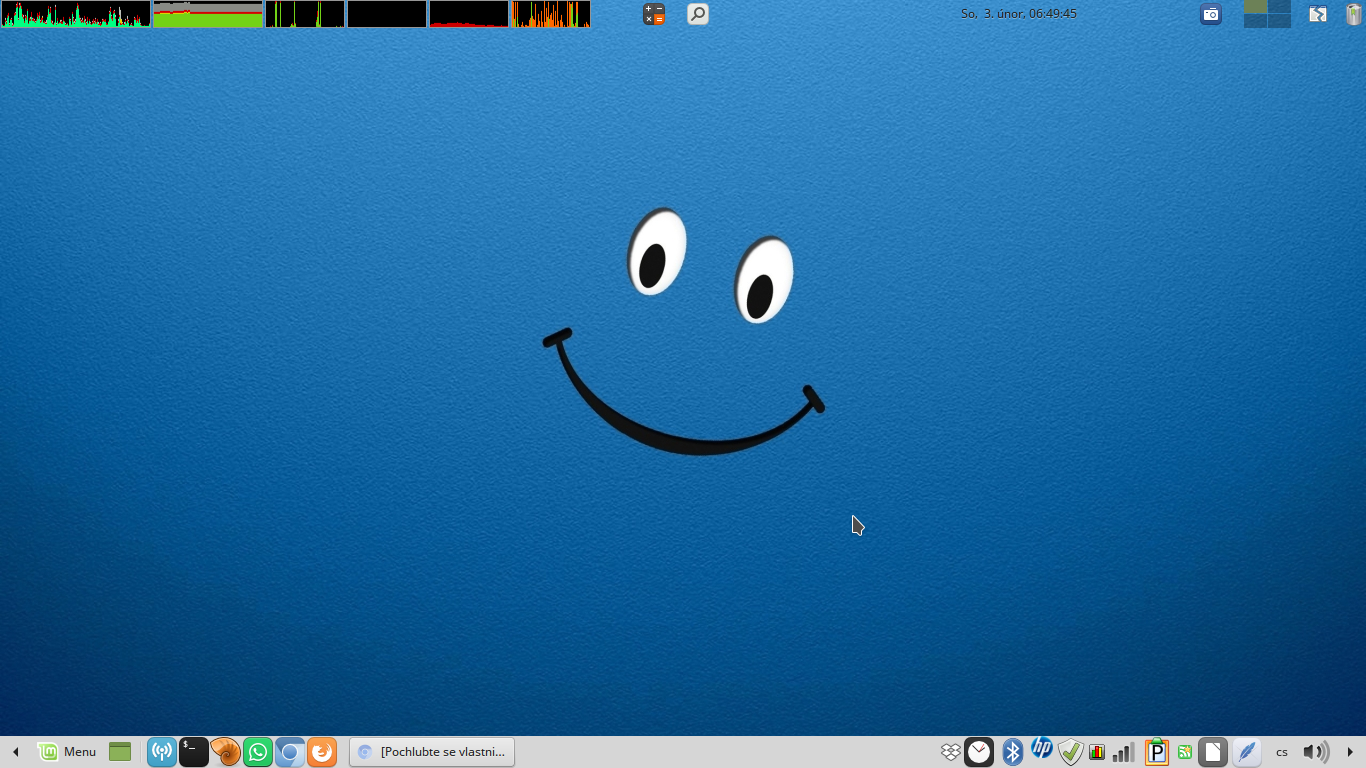This screenshot has height=768, width=1366.
Task: Open the calculator from the top panel
Action: [654, 14]
